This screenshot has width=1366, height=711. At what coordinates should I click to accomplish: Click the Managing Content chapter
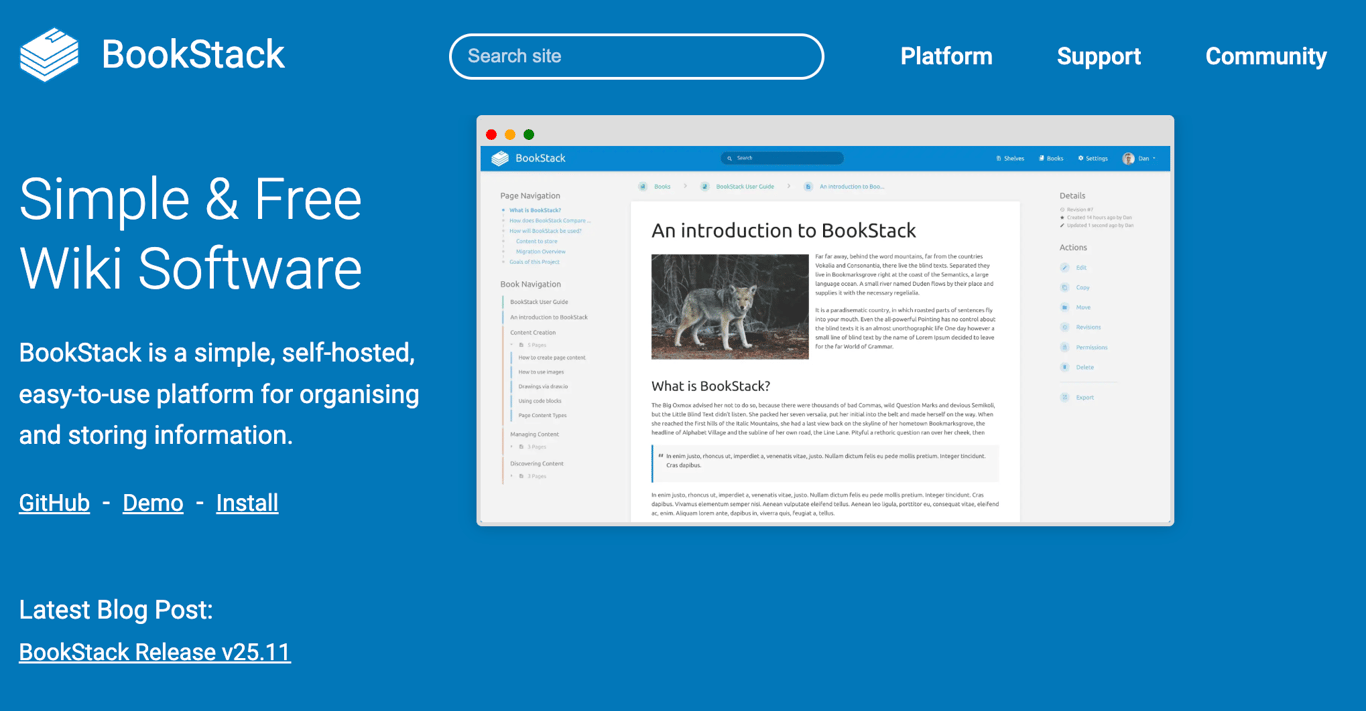pyautogui.click(x=534, y=435)
